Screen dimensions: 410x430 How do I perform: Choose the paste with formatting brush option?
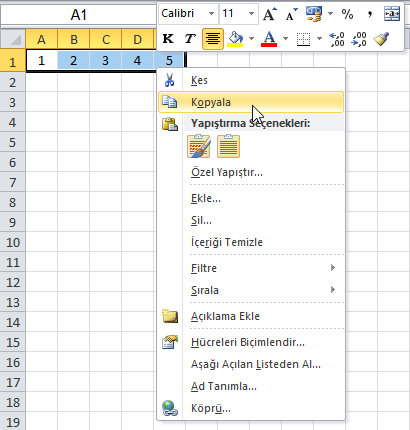[199, 146]
